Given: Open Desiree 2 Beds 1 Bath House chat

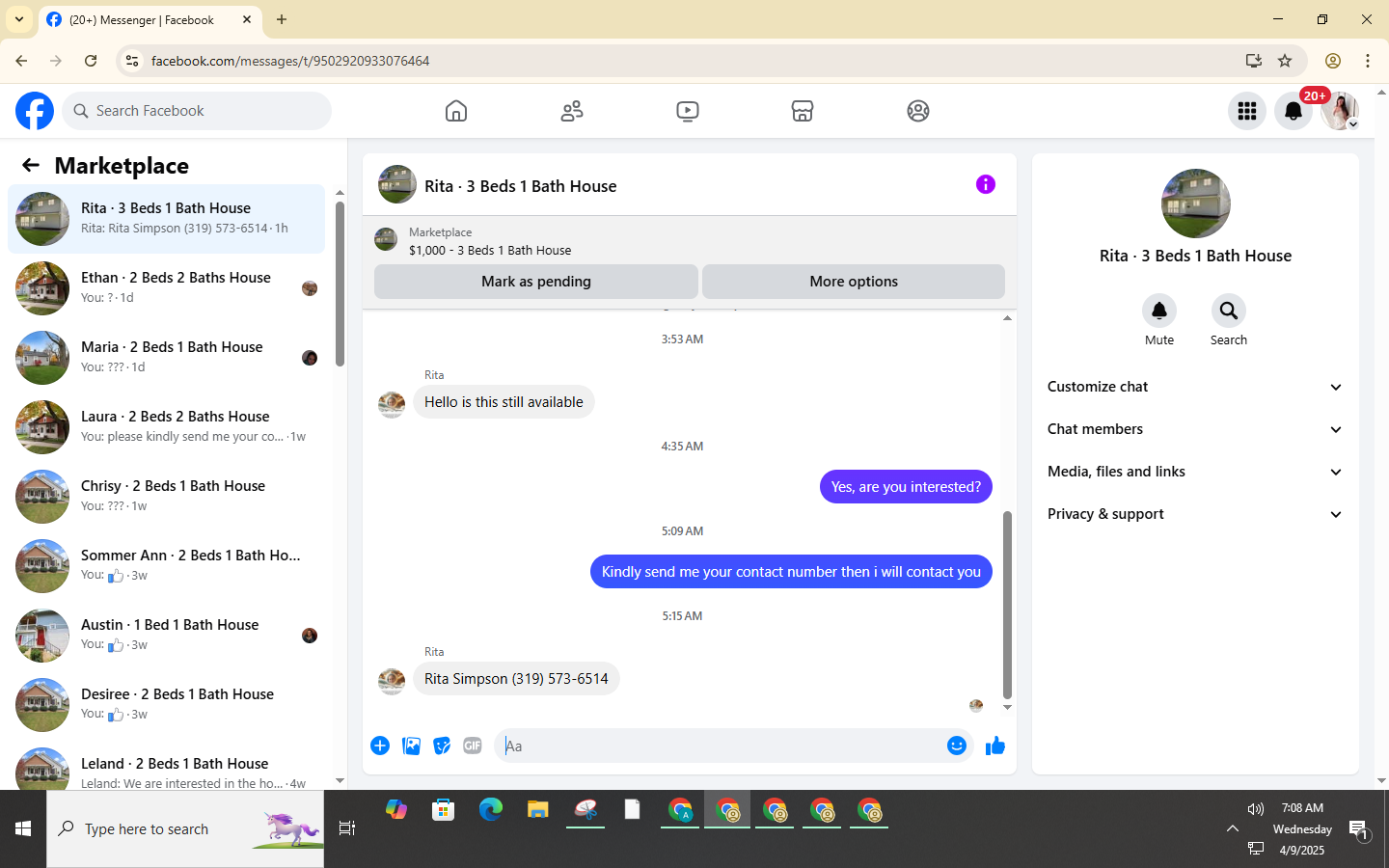Looking at the screenshot, I should click(167, 705).
